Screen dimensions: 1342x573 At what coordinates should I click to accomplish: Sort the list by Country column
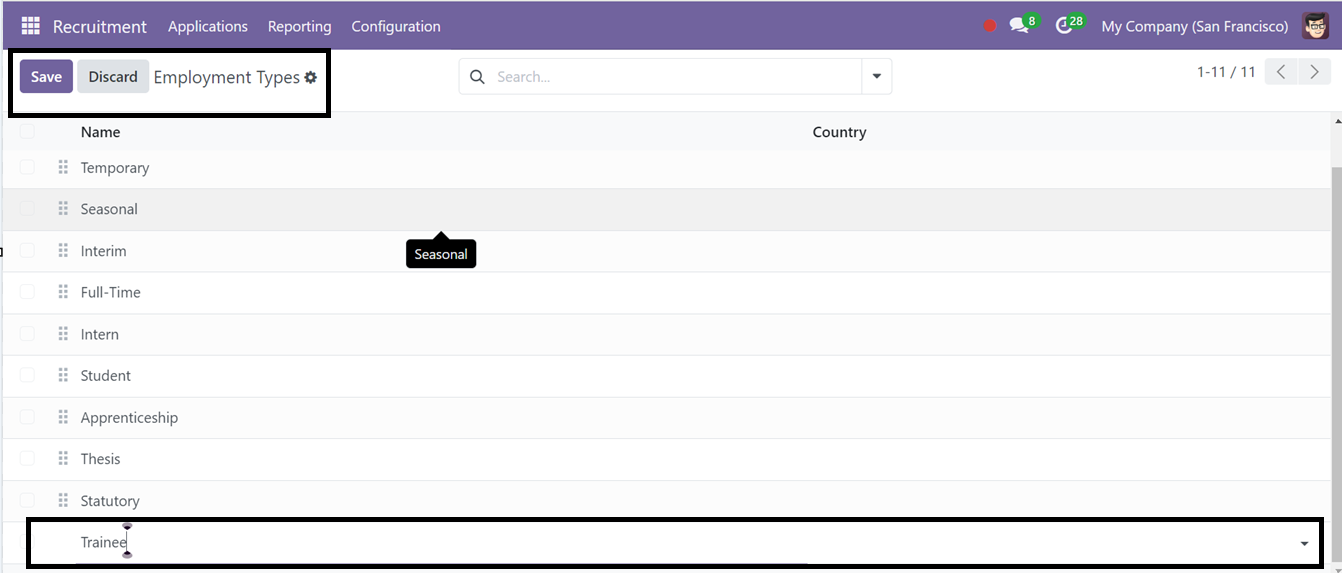pos(839,132)
